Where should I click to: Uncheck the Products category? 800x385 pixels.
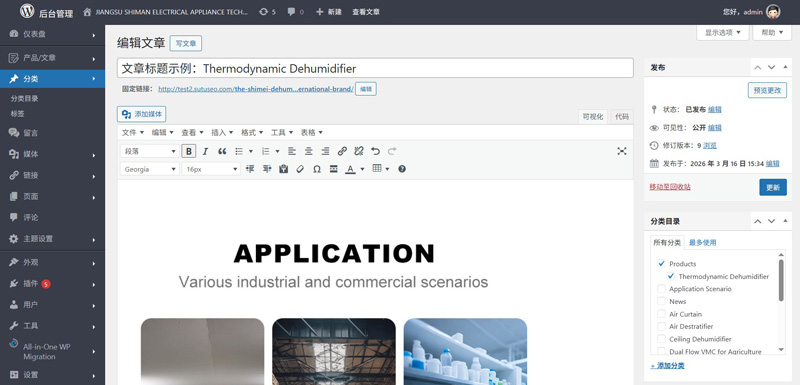[662, 264]
